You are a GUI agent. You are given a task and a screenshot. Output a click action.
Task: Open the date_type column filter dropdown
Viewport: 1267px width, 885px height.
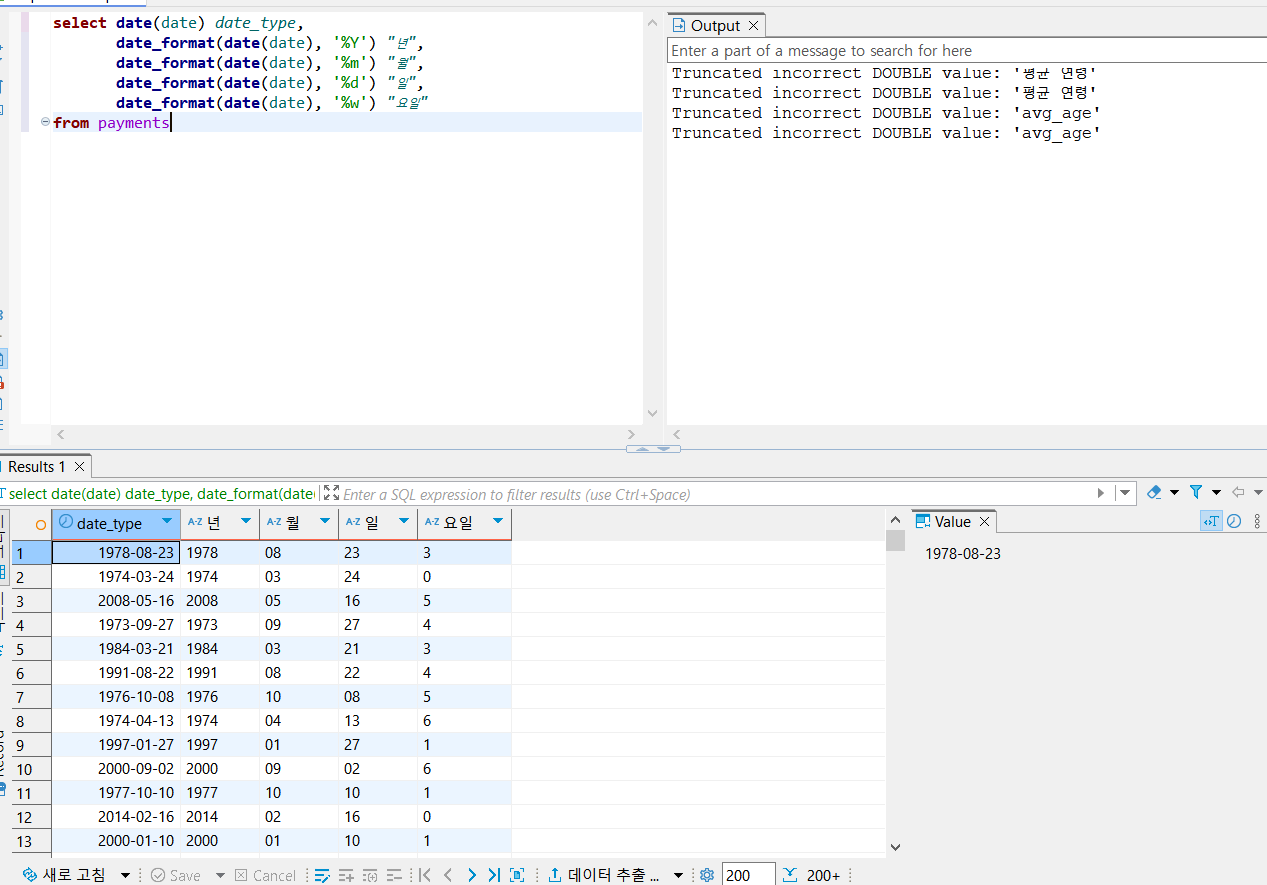(167, 521)
